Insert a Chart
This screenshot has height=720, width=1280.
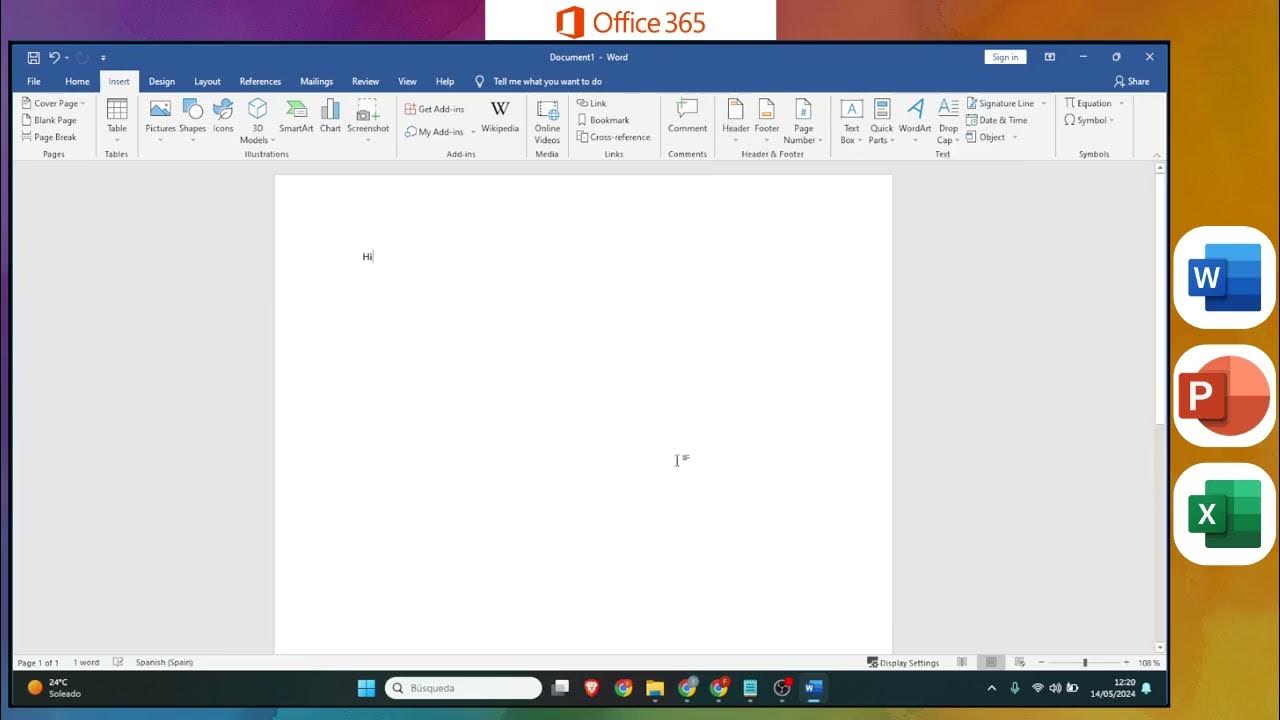pyautogui.click(x=330, y=116)
